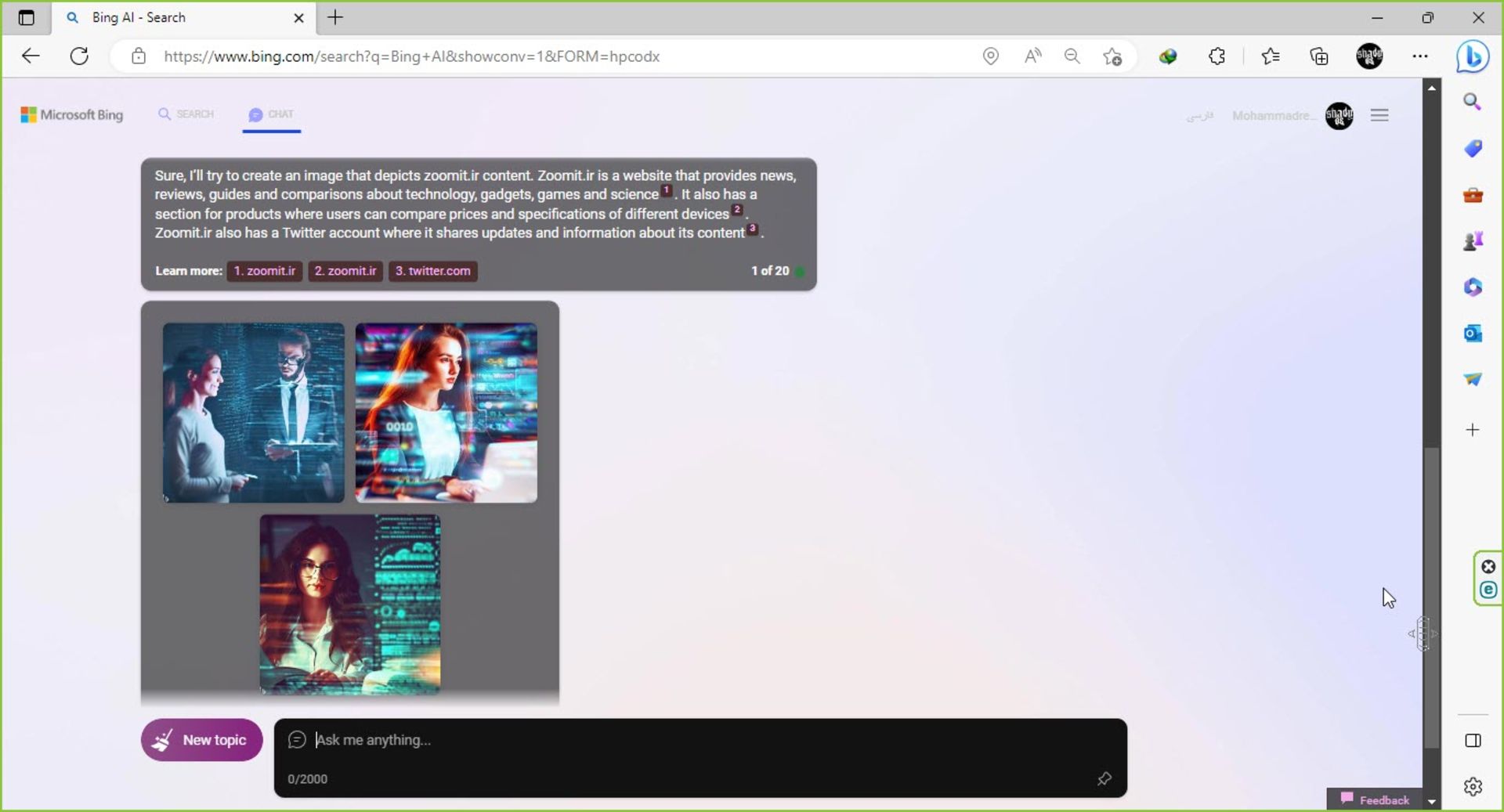The image size is (1504, 812).
Task: Open the Shopping tag sidebar icon
Action: coord(1473,149)
